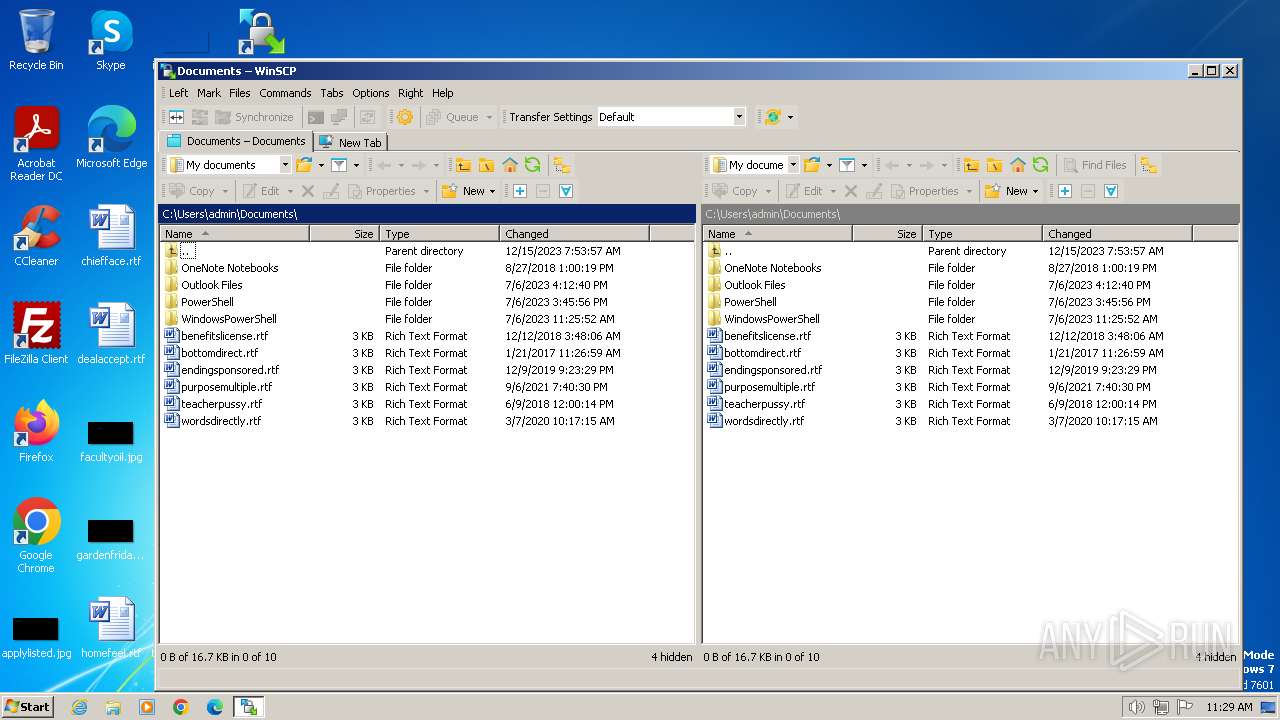Click the select filter funnel icon in left panel
Screen dimensions: 1280x720
[566, 191]
